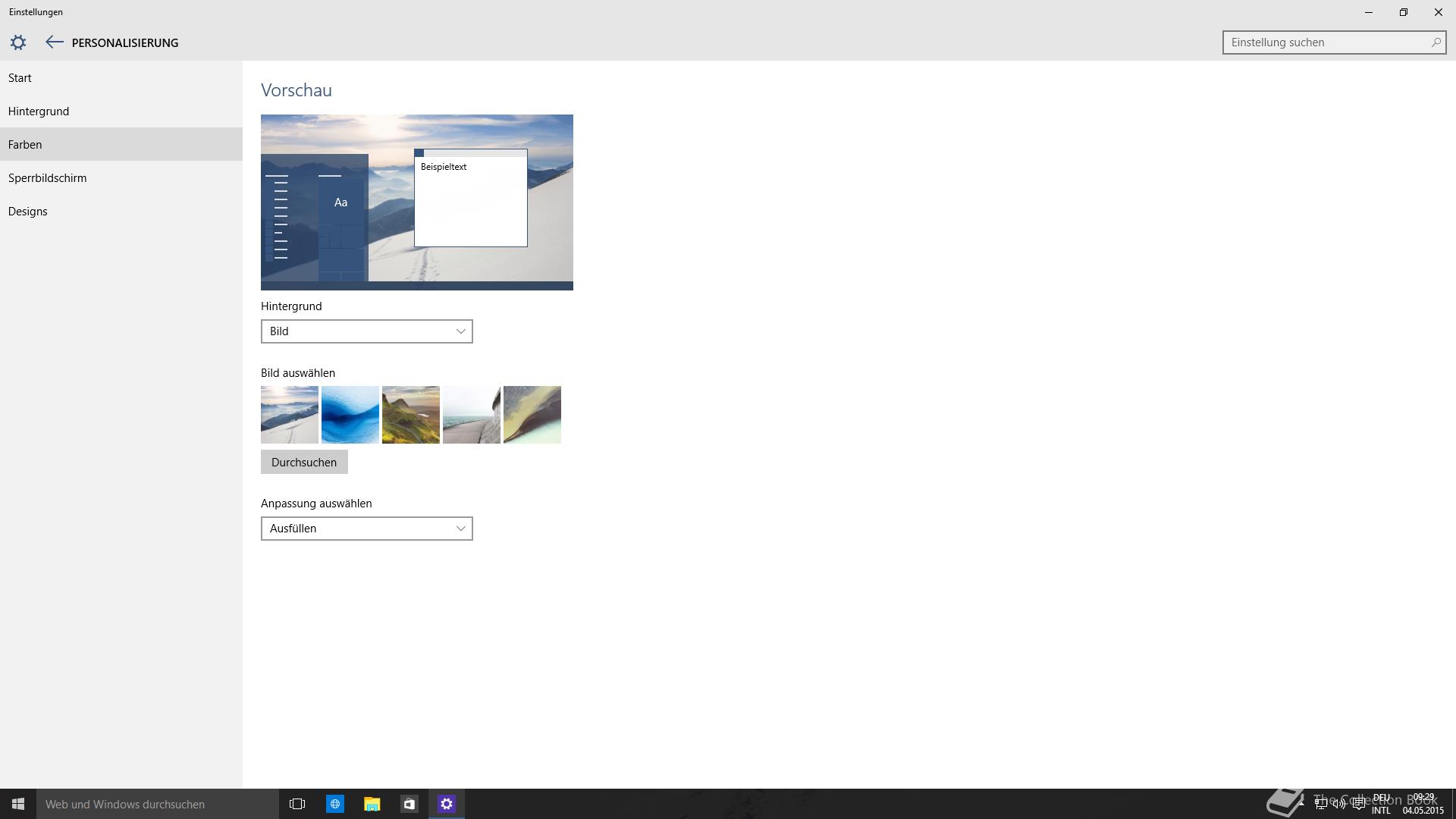Open the Start section in the sidebar
This screenshot has width=1456, height=819.
pyautogui.click(x=121, y=78)
